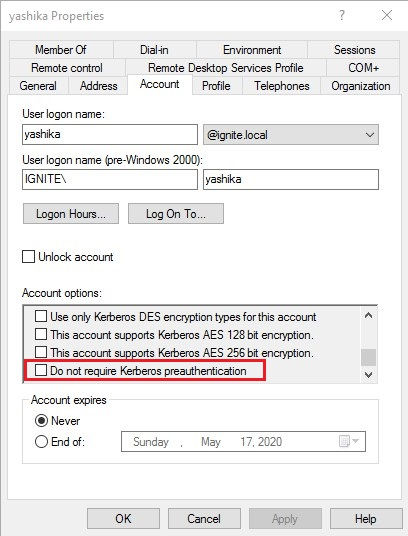Screen dimensions: 408x536
Task: Open the Telephones tab
Action: point(282,85)
